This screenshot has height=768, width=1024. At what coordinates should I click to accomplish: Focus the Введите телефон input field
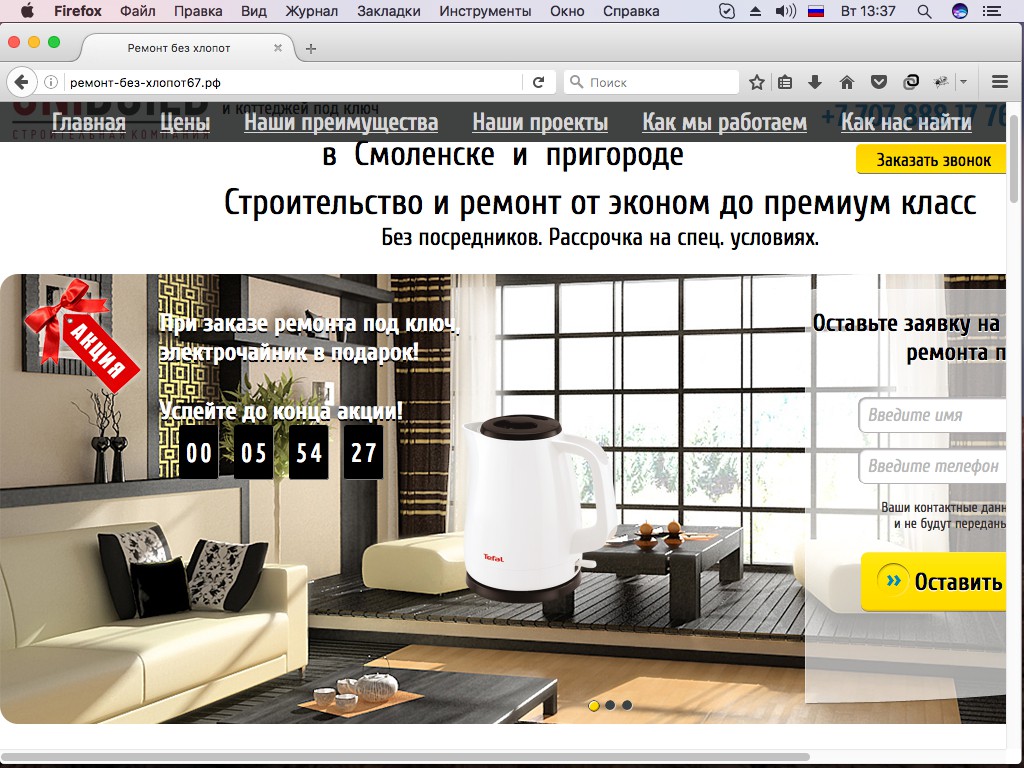933,466
